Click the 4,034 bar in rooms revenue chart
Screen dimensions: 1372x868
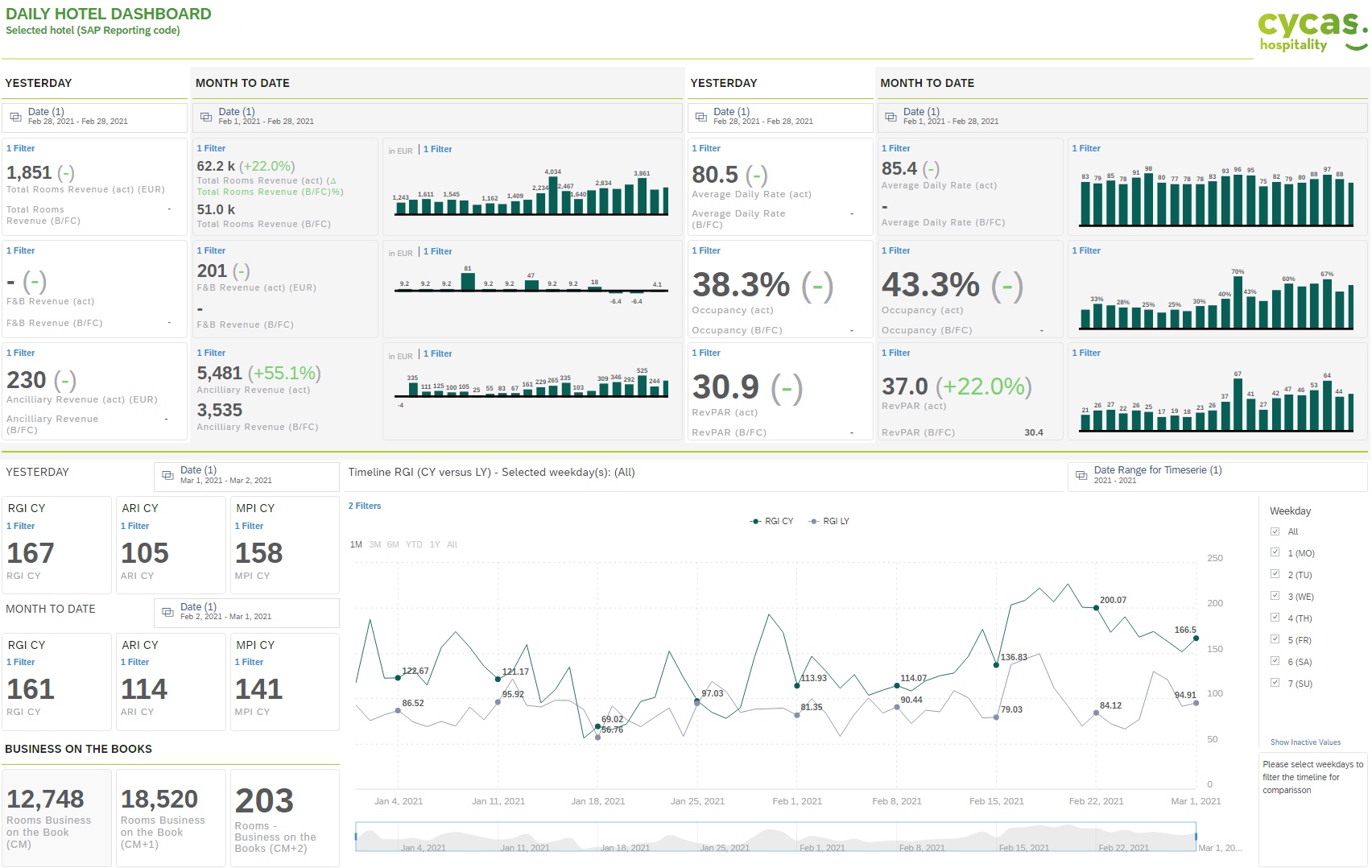pyautogui.click(x=553, y=196)
